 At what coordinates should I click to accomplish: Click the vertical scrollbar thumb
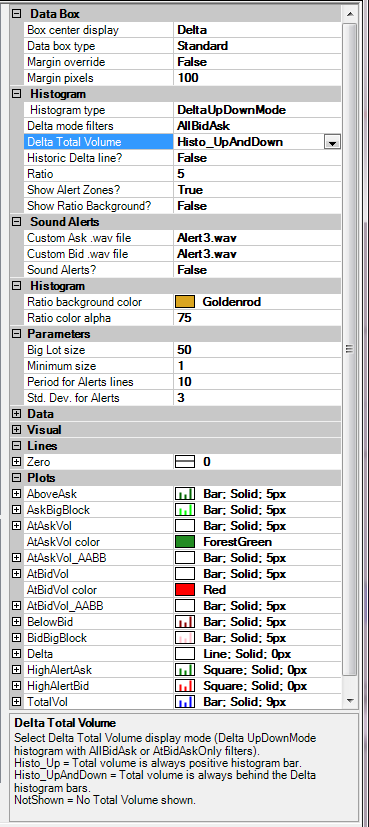point(349,348)
